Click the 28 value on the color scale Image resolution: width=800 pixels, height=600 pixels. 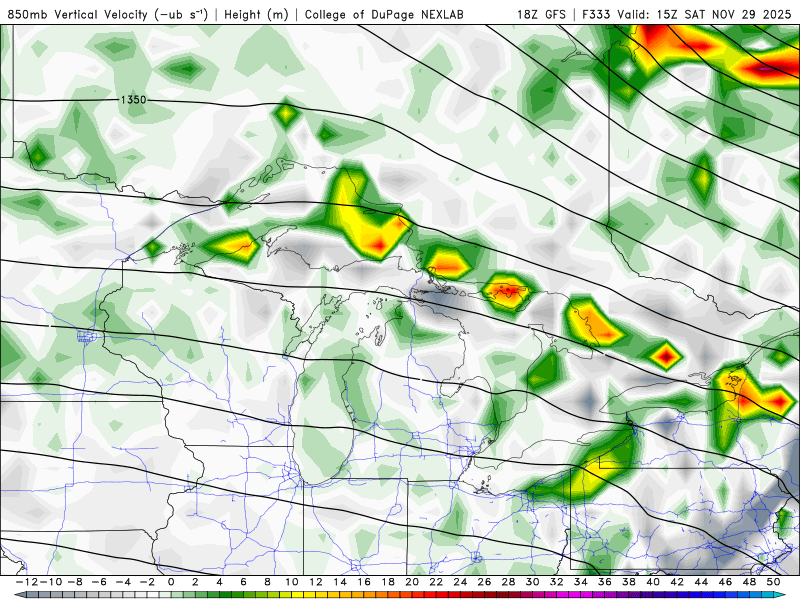[509, 582]
